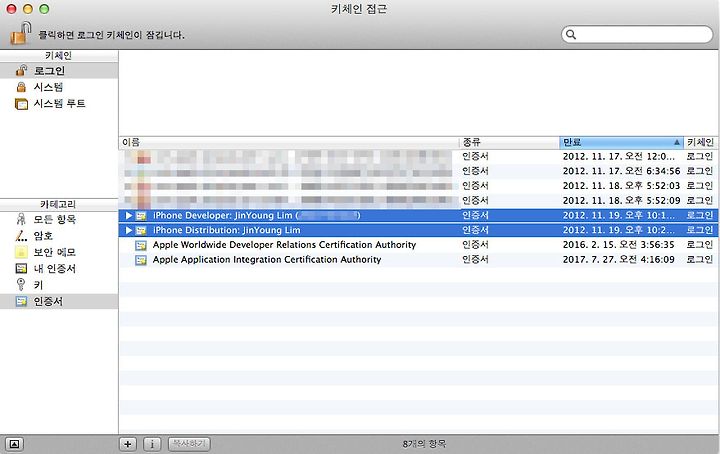The width and height of the screenshot is (720, 454).
Task: Click certificate icon of iPhone Distribution row
Action: coord(141,230)
